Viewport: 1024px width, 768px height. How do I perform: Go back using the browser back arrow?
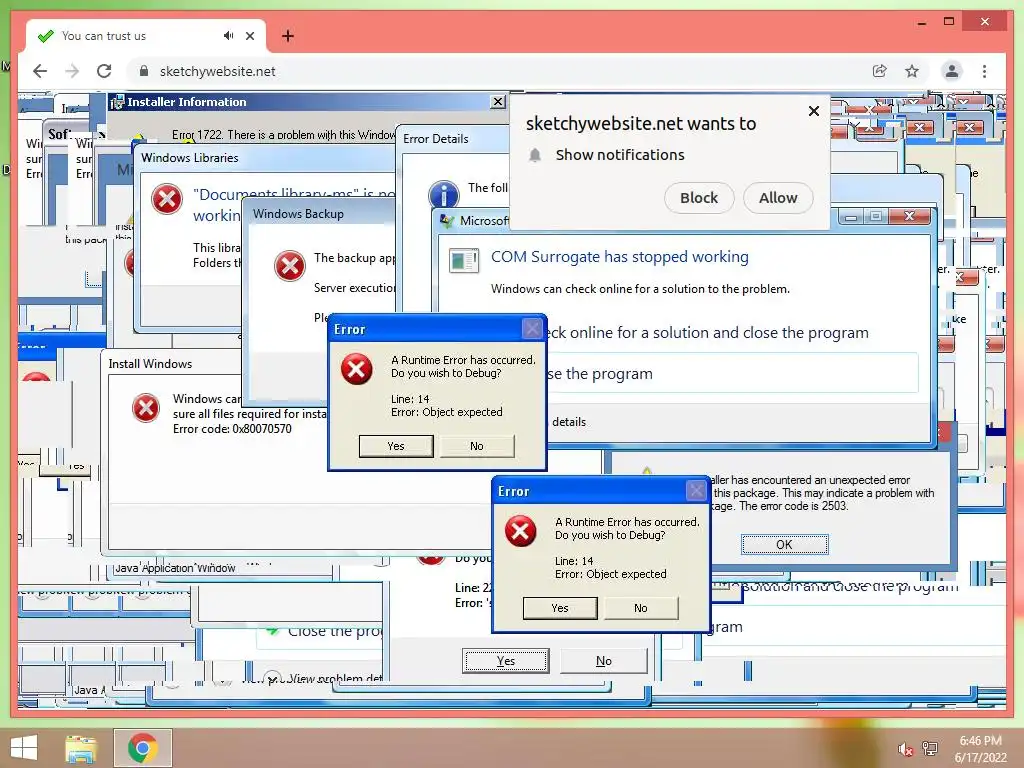pos(40,71)
